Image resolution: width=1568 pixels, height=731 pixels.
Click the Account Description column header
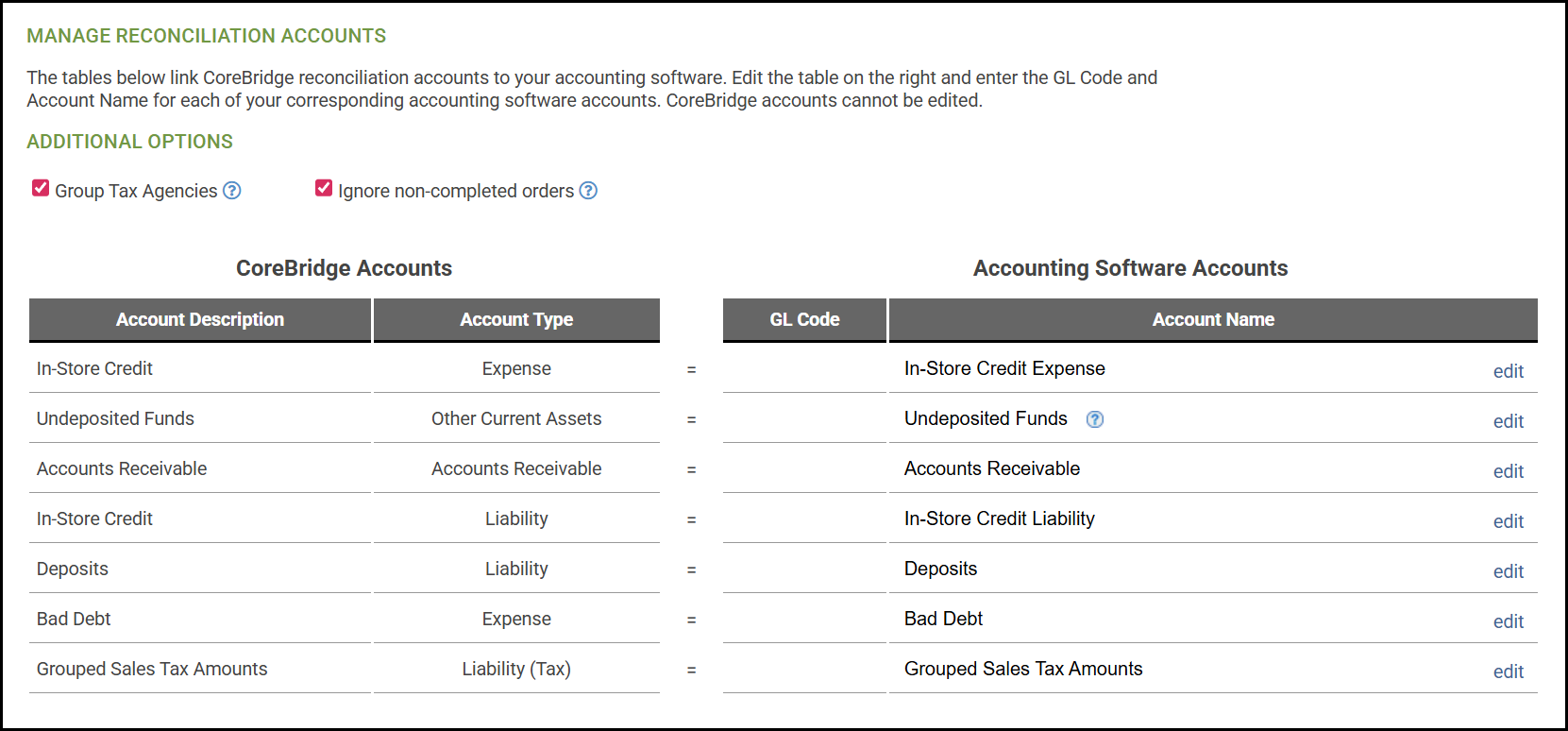tap(200, 320)
